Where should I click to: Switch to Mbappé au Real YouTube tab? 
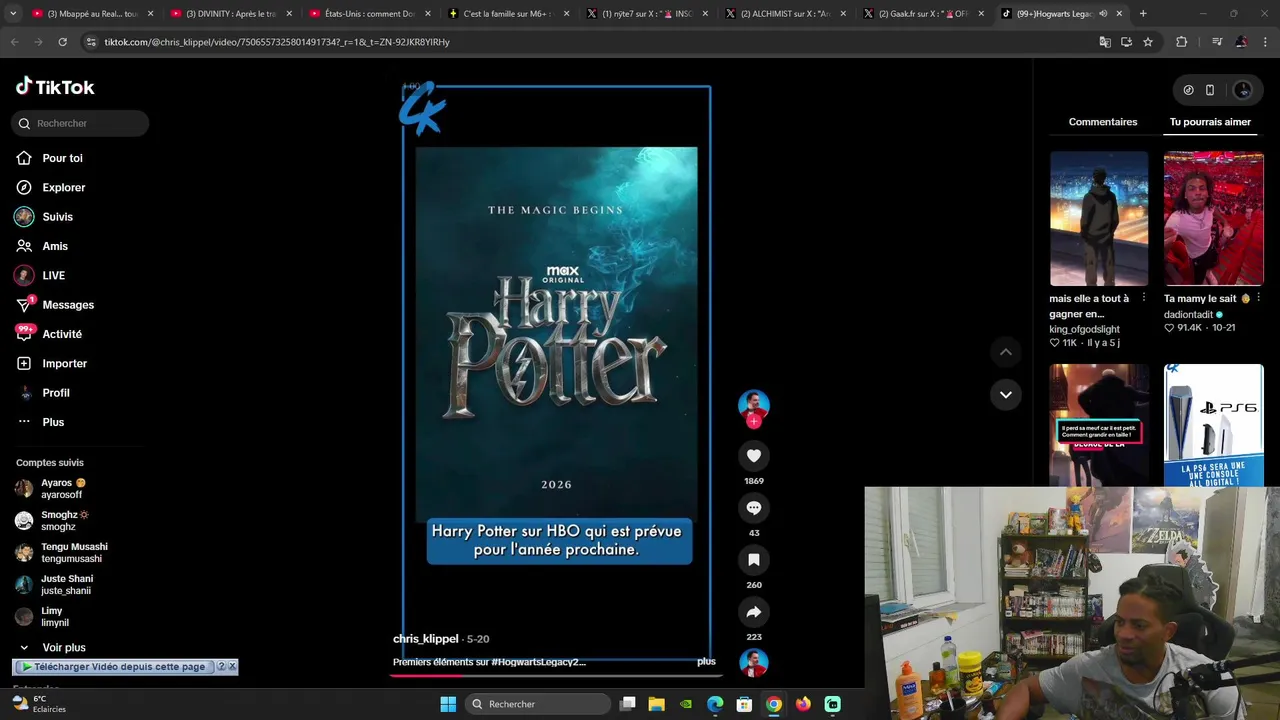[93, 14]
